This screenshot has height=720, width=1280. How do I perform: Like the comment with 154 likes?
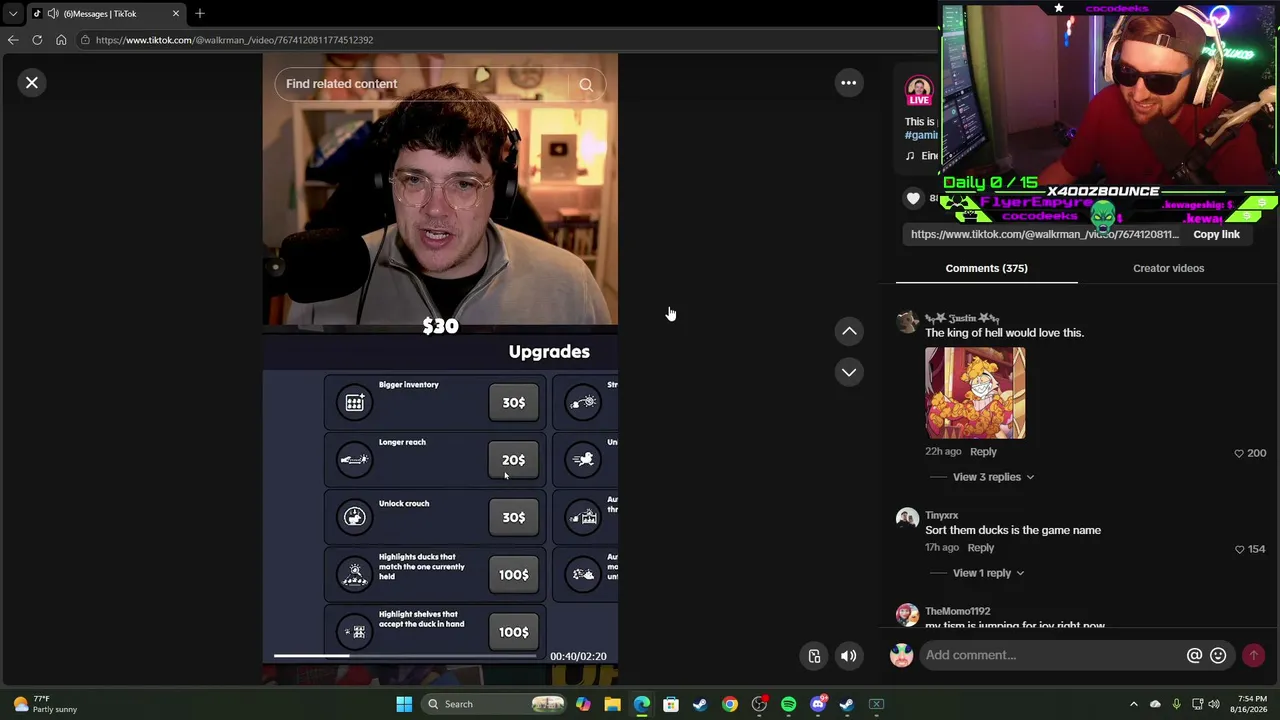point(1239,549)
